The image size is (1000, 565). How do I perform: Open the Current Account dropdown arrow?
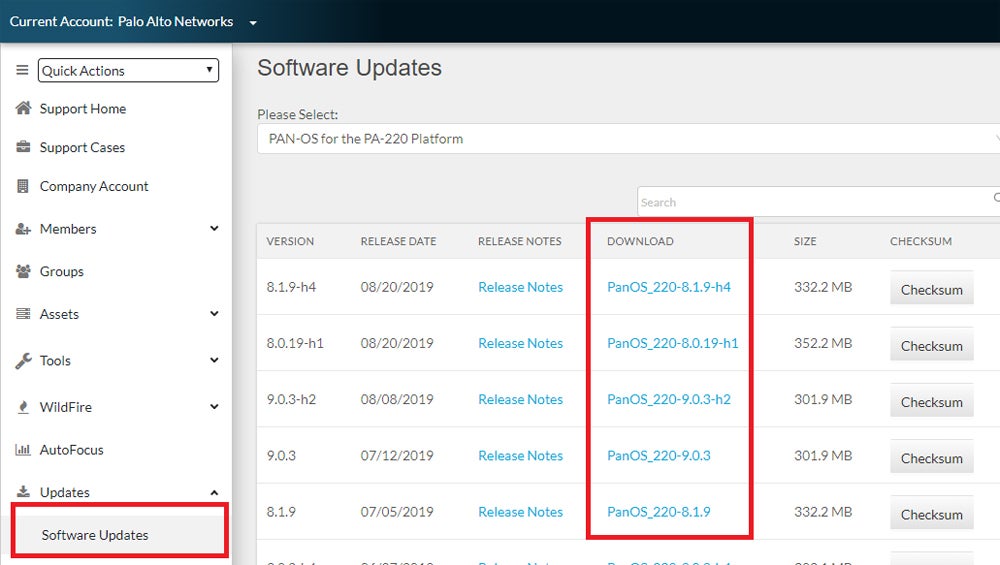253,23
